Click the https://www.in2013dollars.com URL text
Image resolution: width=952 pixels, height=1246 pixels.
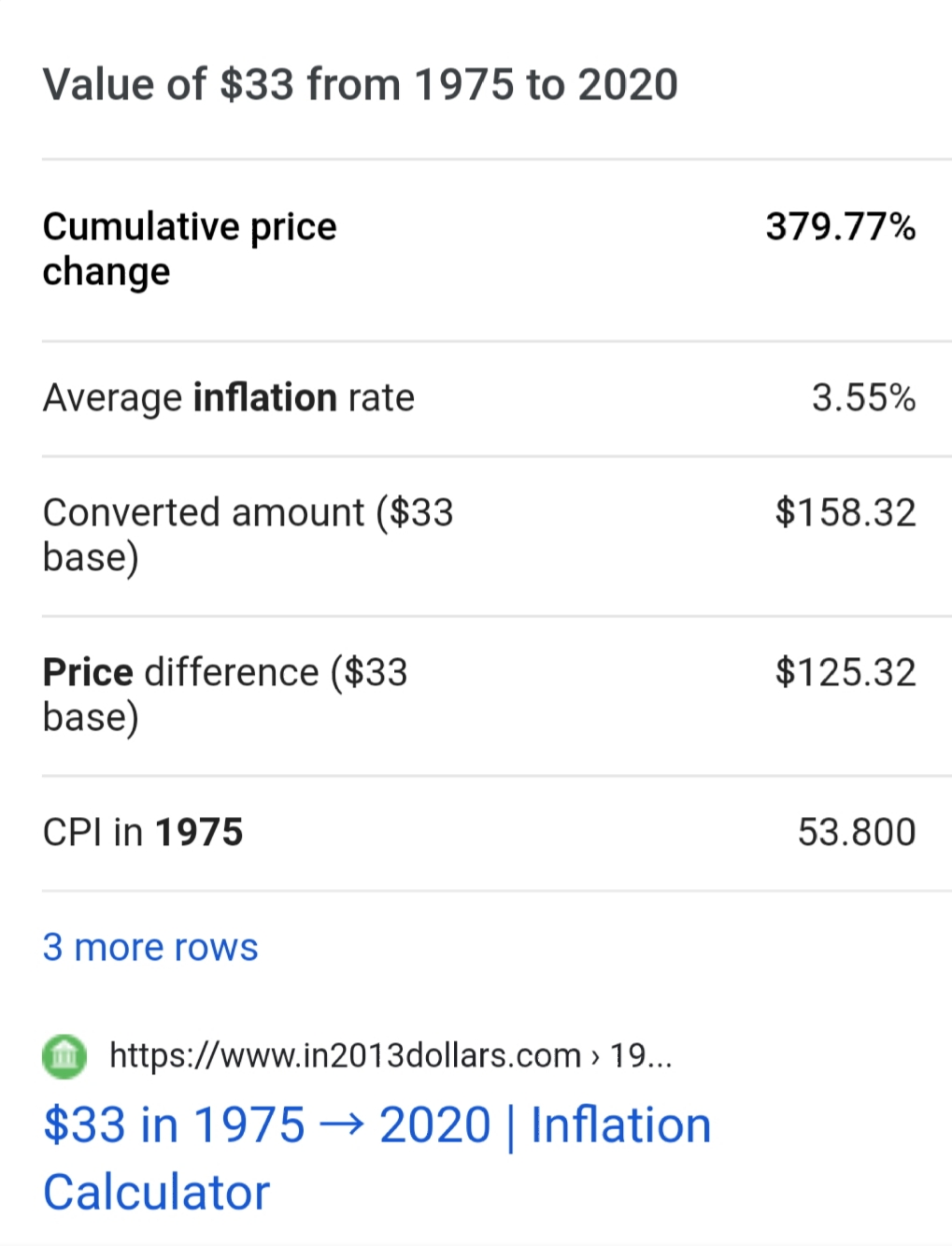[345, 1055]
